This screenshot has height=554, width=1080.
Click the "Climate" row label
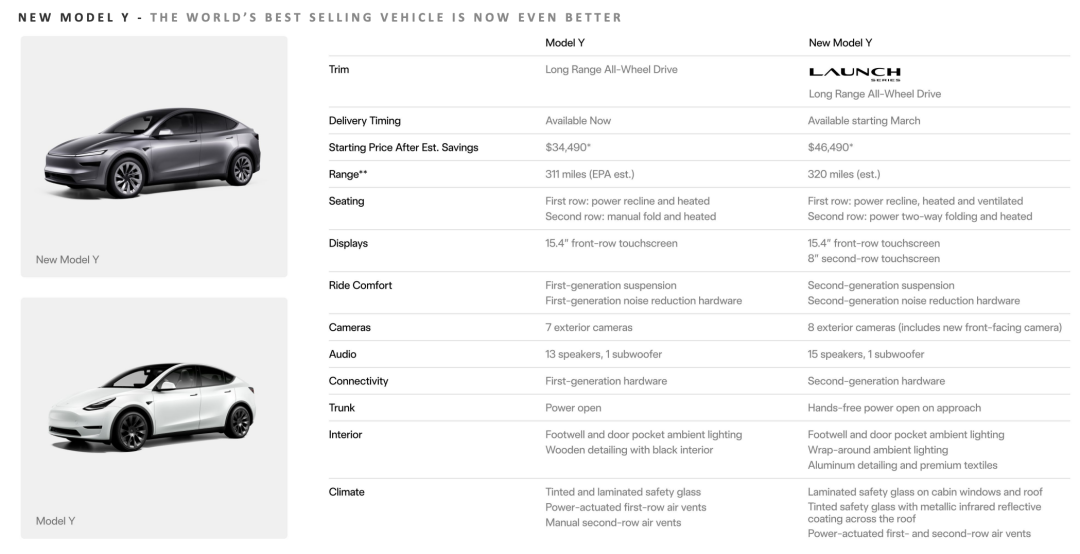346,492
